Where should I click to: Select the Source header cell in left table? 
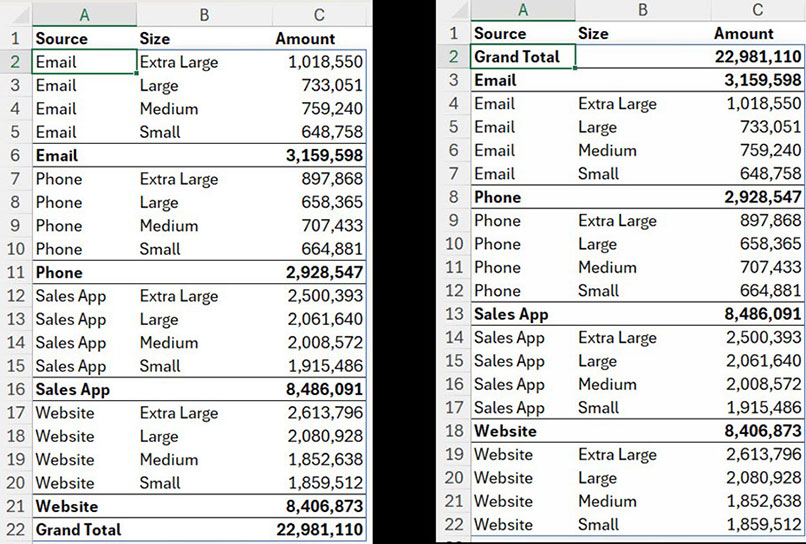(x=61, y=39)
